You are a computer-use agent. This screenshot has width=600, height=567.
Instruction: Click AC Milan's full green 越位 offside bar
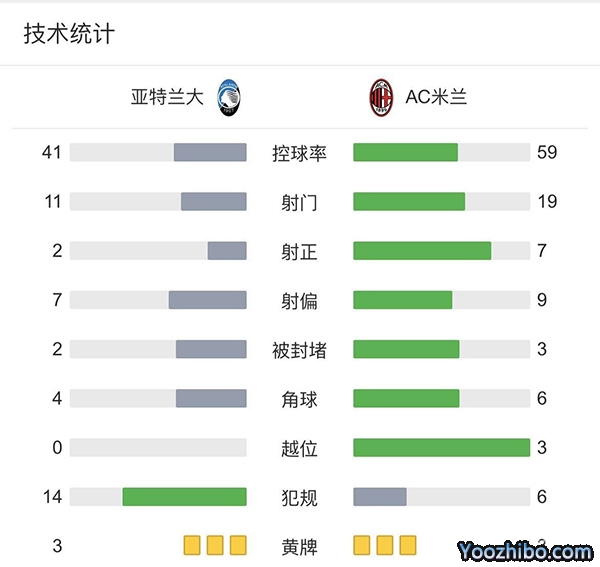[x=441, y=447]
